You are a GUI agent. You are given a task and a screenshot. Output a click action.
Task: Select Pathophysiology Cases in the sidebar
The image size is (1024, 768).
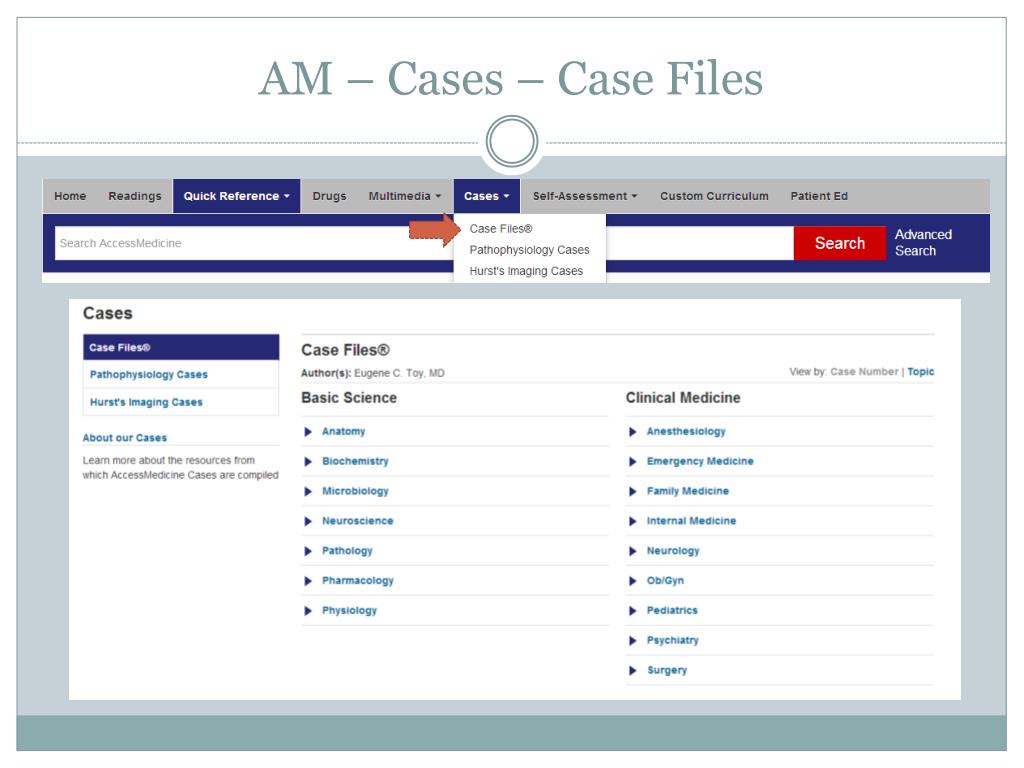tap(181, 375)
